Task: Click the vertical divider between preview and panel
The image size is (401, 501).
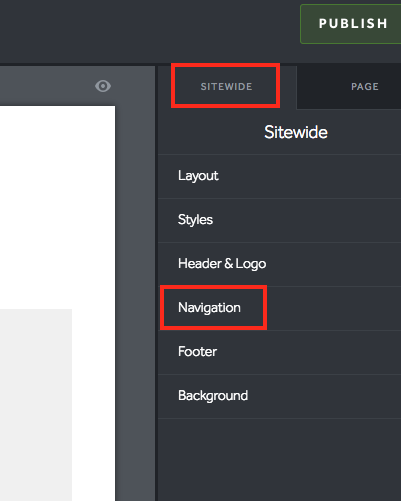Action: click(x=157, y=283)
